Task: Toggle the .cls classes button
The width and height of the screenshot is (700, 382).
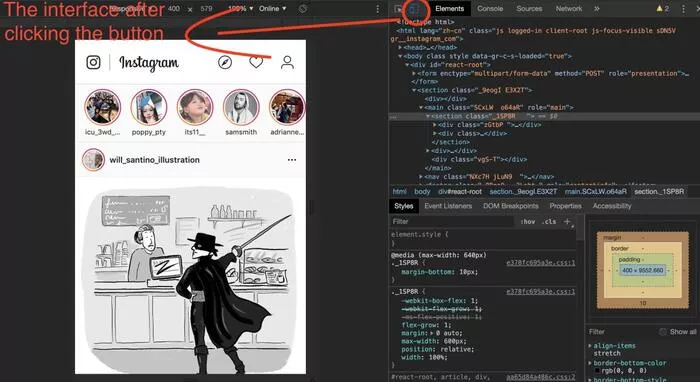Action: [x=549, y=221]
